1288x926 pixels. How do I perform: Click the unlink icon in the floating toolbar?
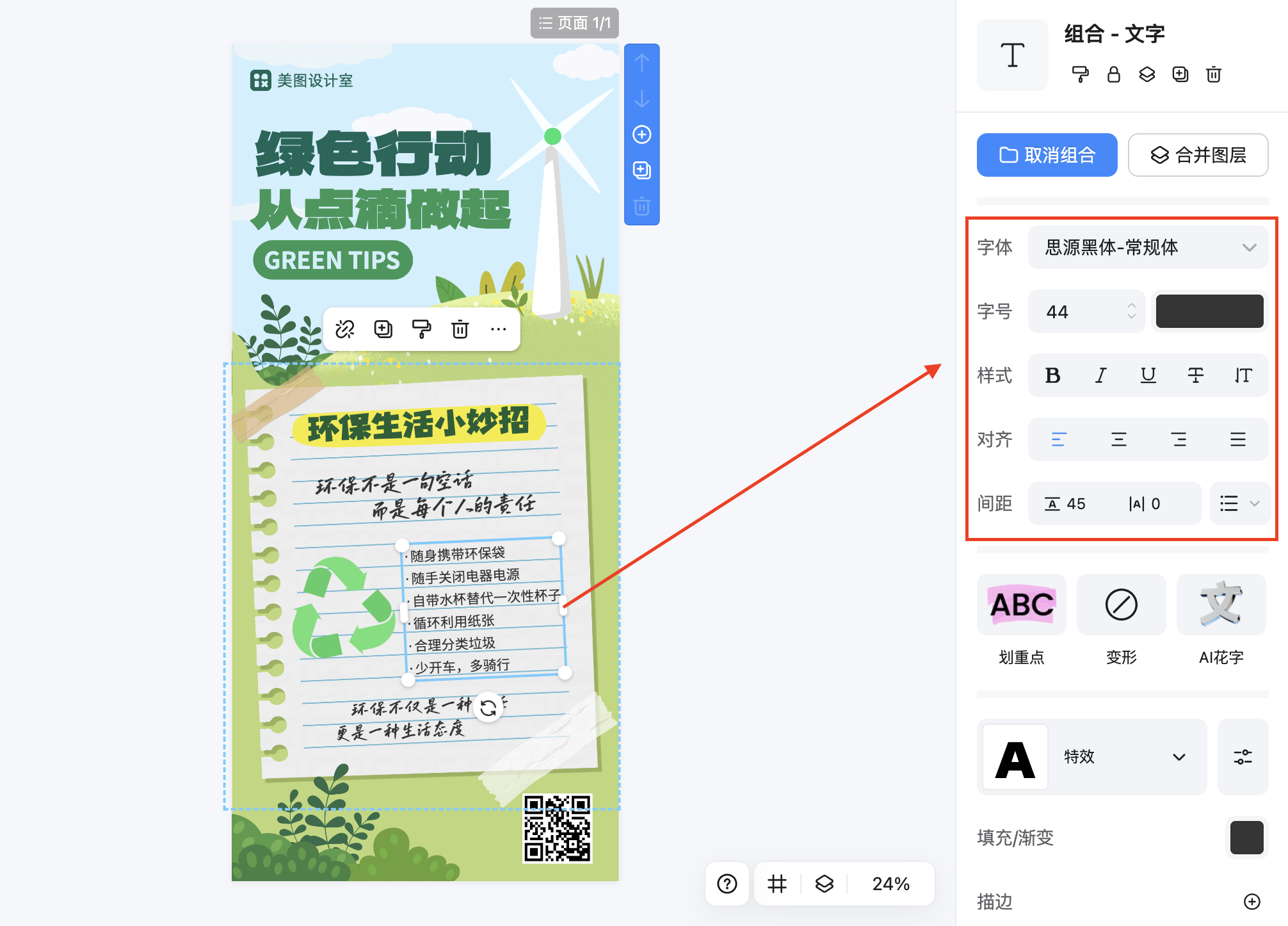[344, 329]
